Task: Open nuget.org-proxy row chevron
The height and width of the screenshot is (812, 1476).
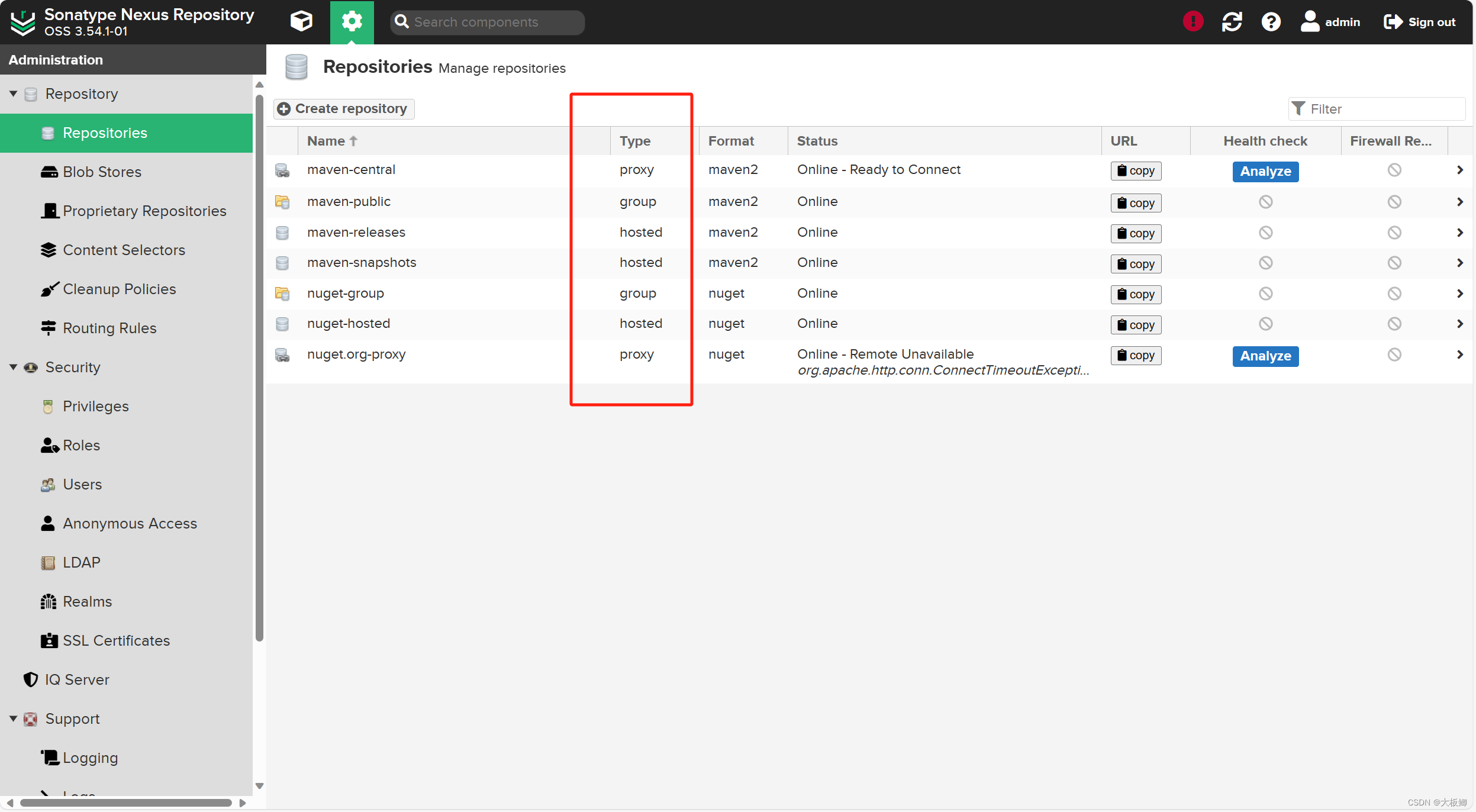Action: point(1459,355)
